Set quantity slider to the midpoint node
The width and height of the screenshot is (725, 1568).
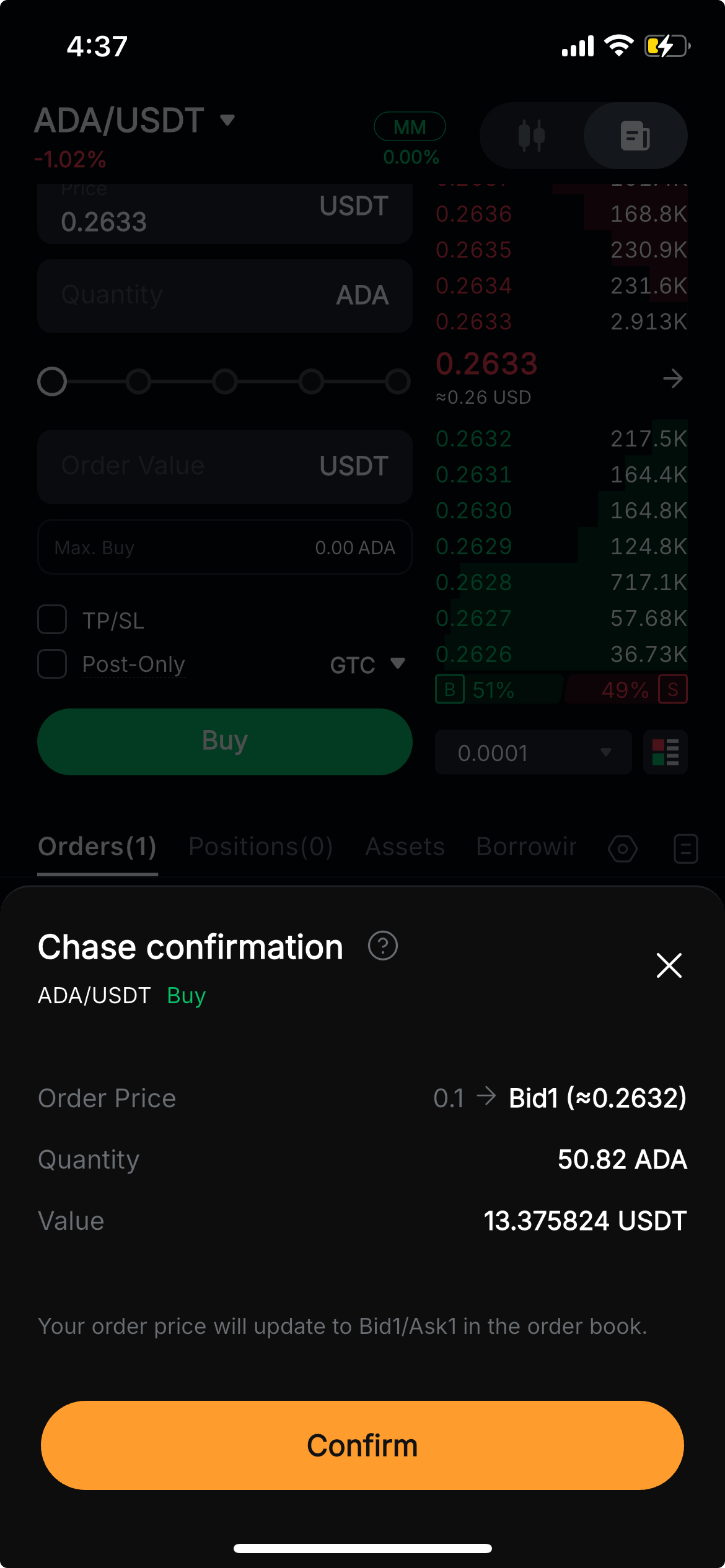[x=225, y=381]
